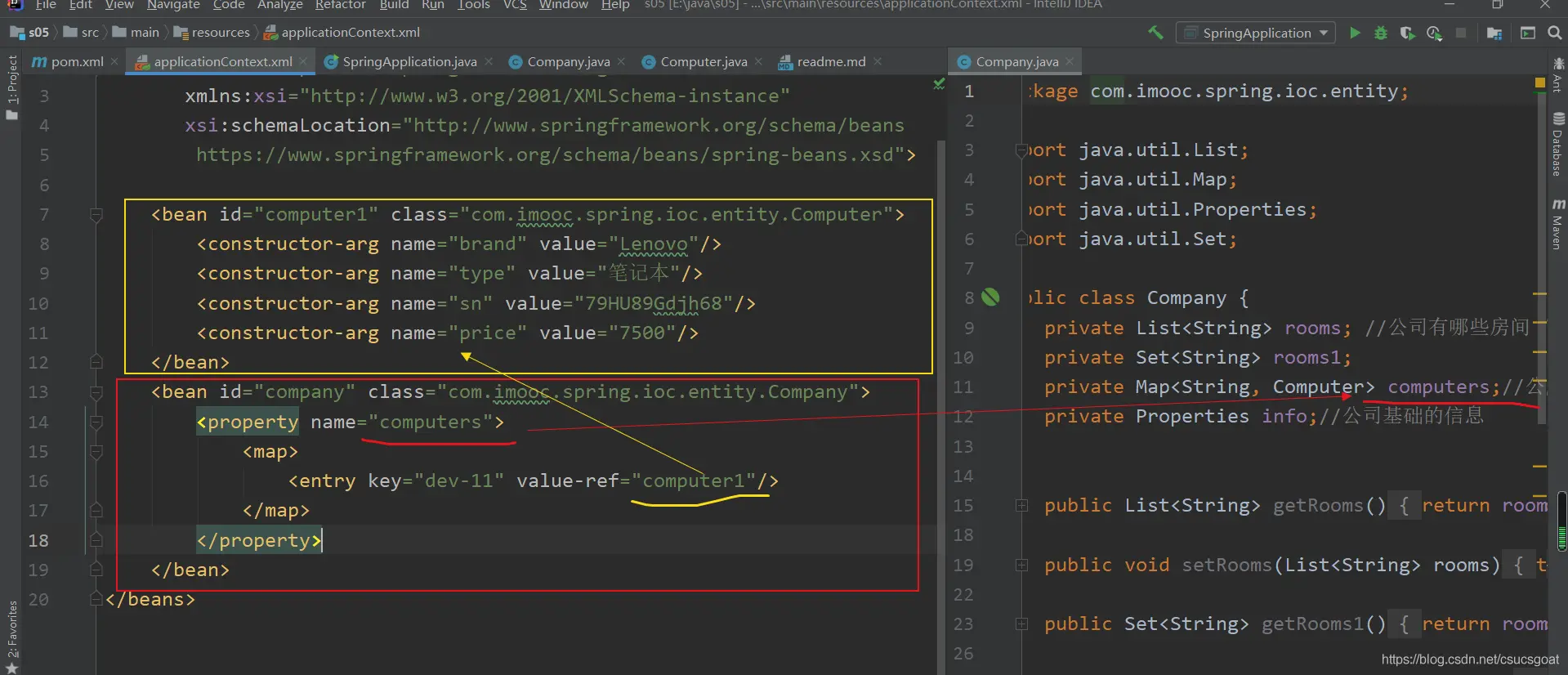Click the Spring bean gutter icon at Company class
This screenshot has width=1568, height=675.
(990, 297)
